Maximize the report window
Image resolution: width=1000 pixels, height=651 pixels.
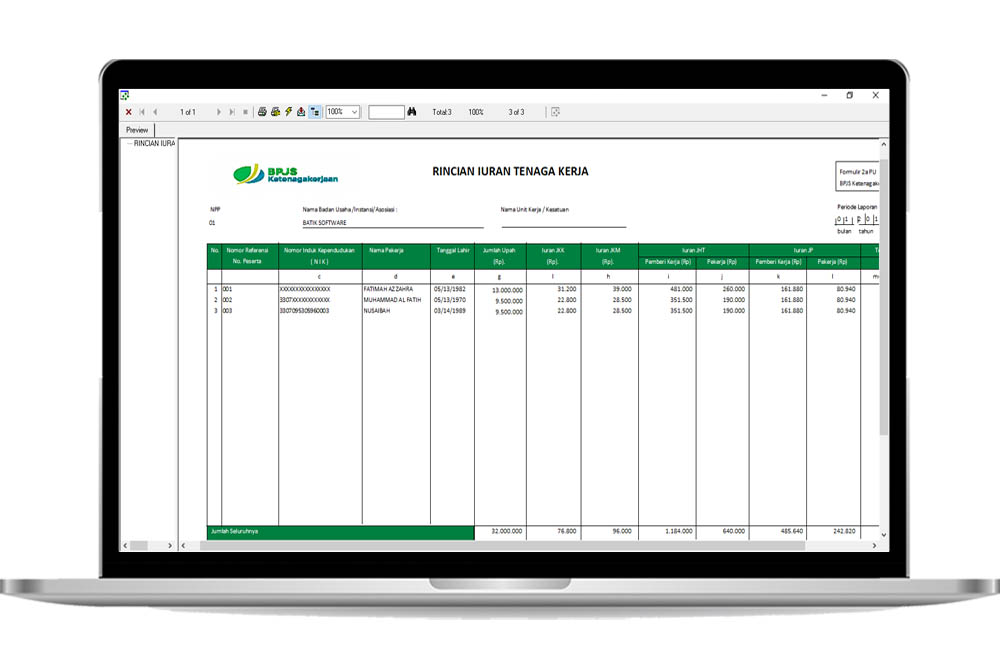click(x=850, y=95)
